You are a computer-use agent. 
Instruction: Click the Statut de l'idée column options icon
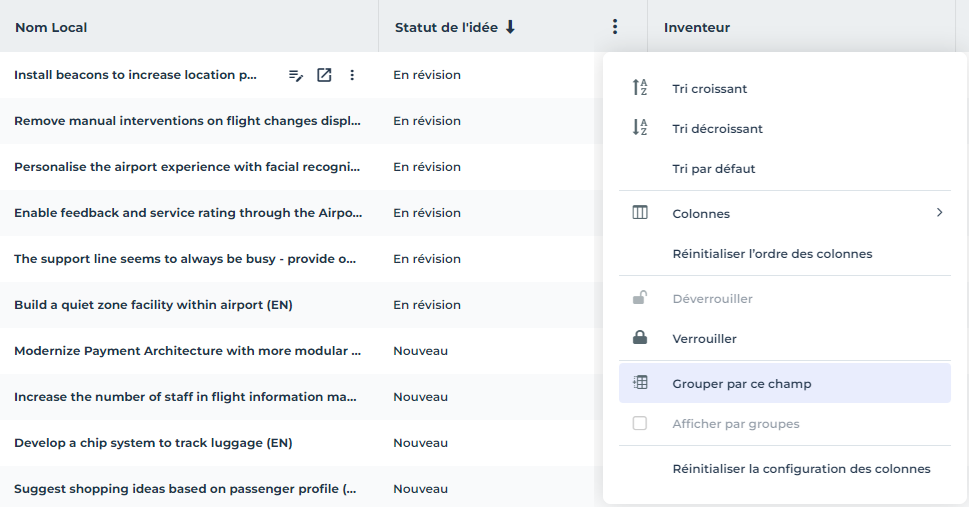click(x=615, y=27)
